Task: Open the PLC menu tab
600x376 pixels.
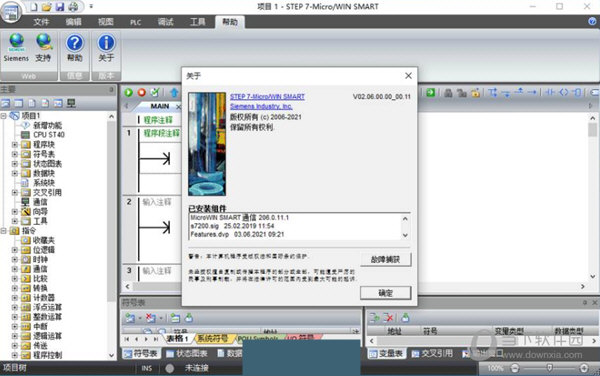Action: tap(135, 22)
